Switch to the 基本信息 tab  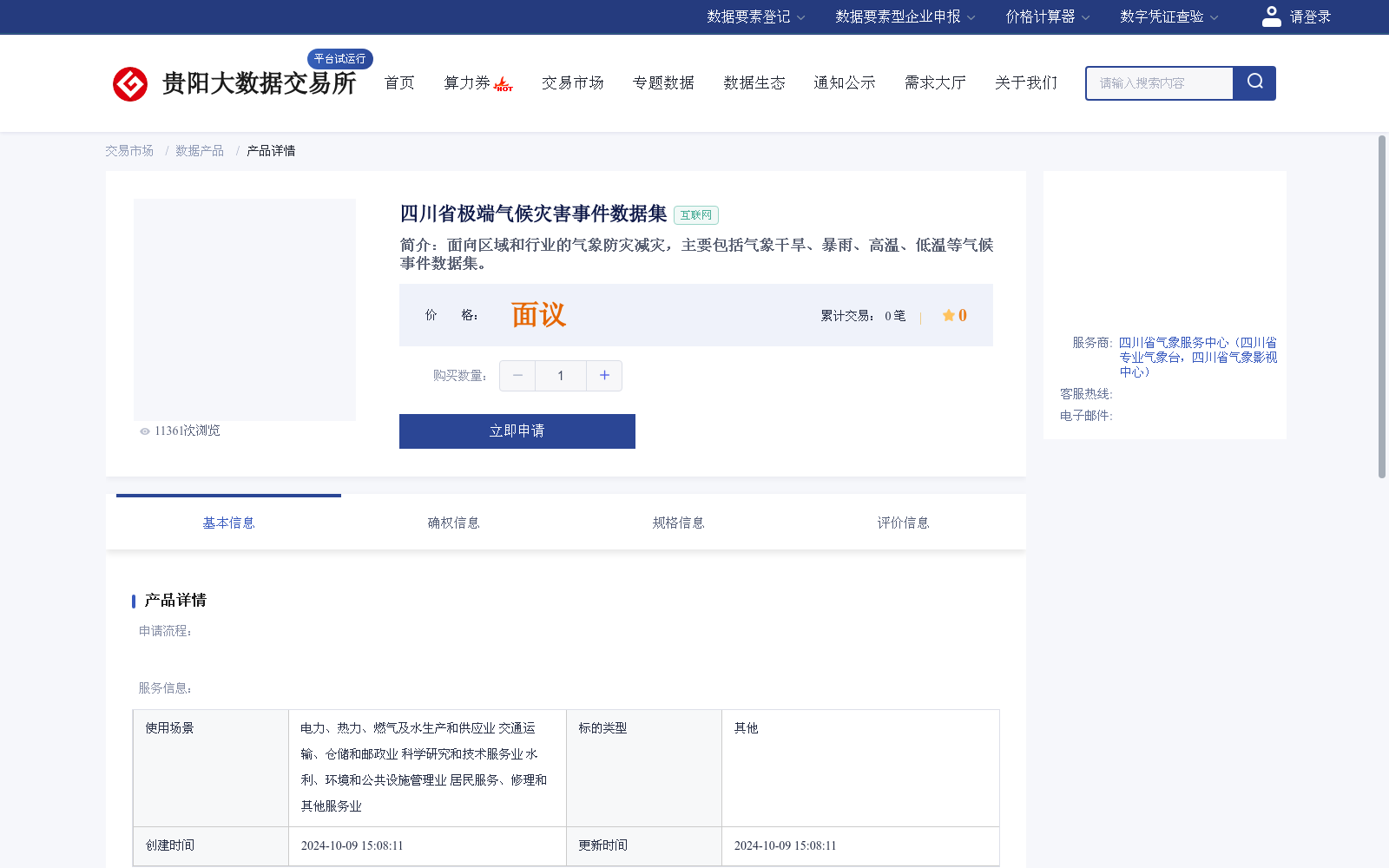(228, 523)
